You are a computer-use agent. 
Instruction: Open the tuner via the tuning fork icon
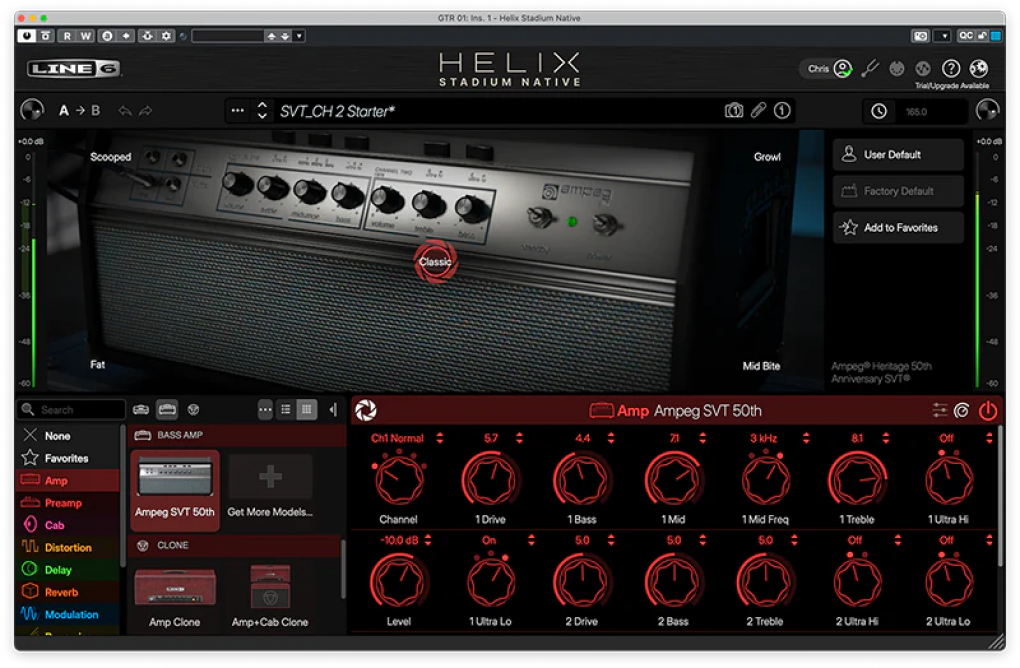click(x=870, y=68)
